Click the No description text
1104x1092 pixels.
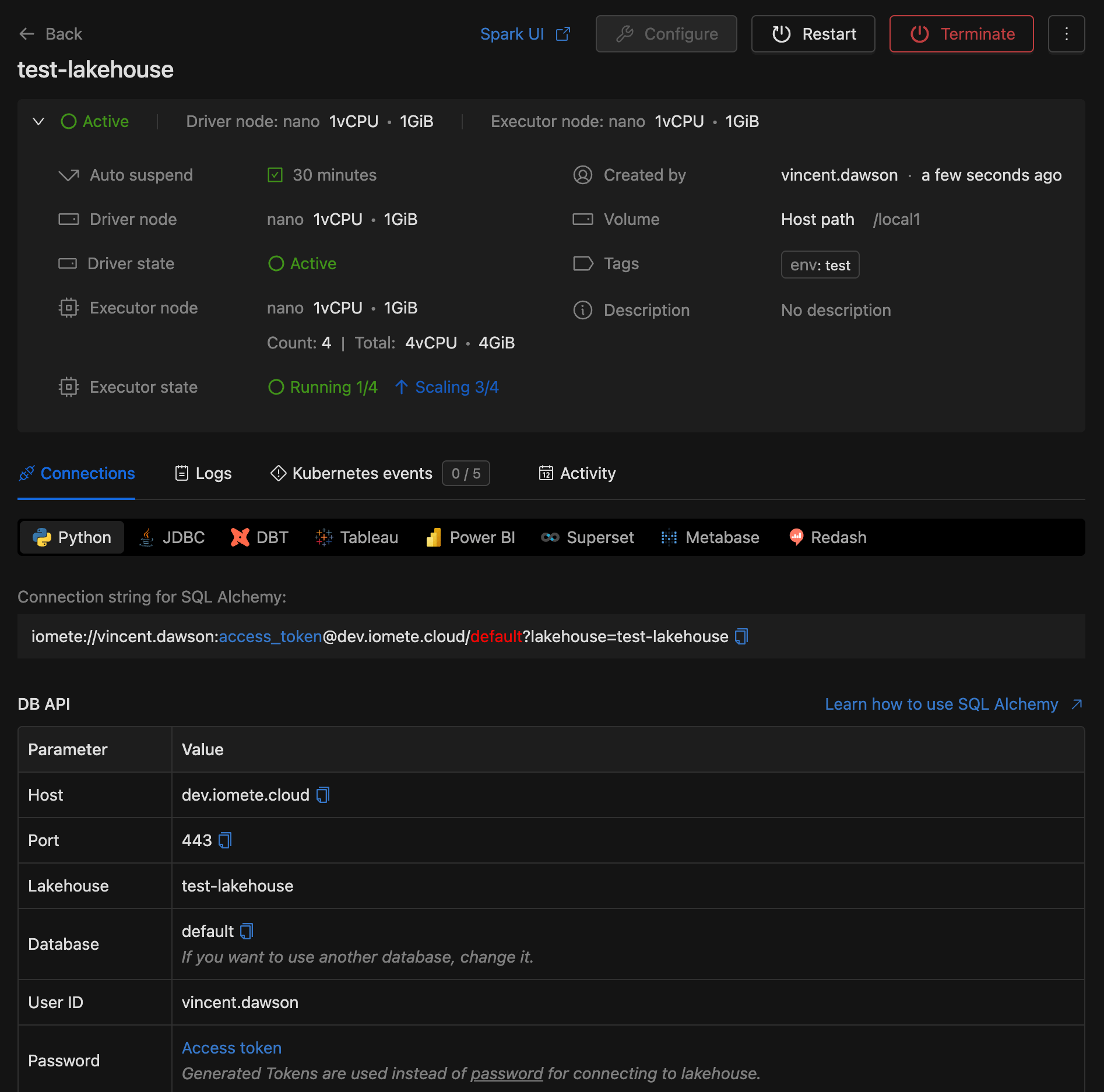(836, 310)
